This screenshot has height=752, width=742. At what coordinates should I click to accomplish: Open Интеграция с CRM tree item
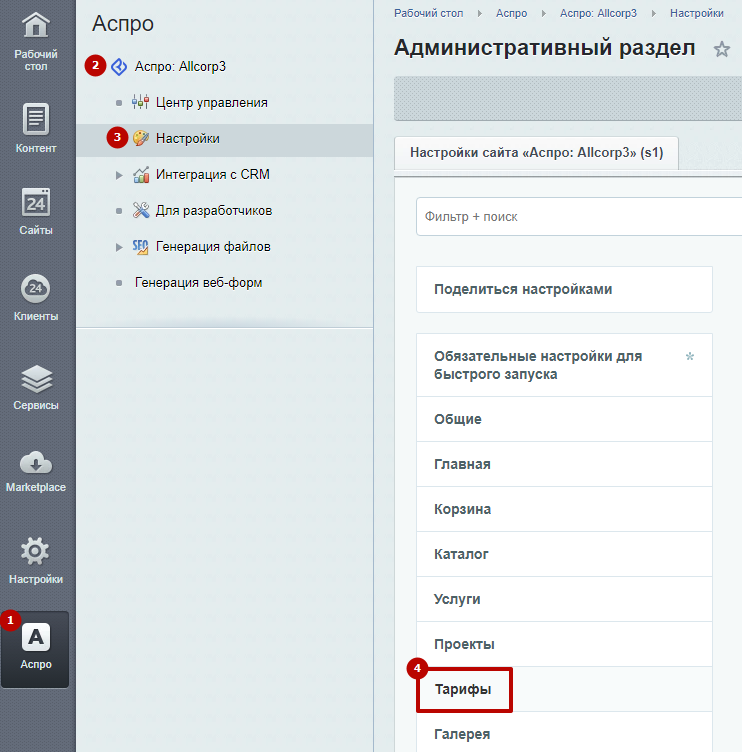[212, 175]
